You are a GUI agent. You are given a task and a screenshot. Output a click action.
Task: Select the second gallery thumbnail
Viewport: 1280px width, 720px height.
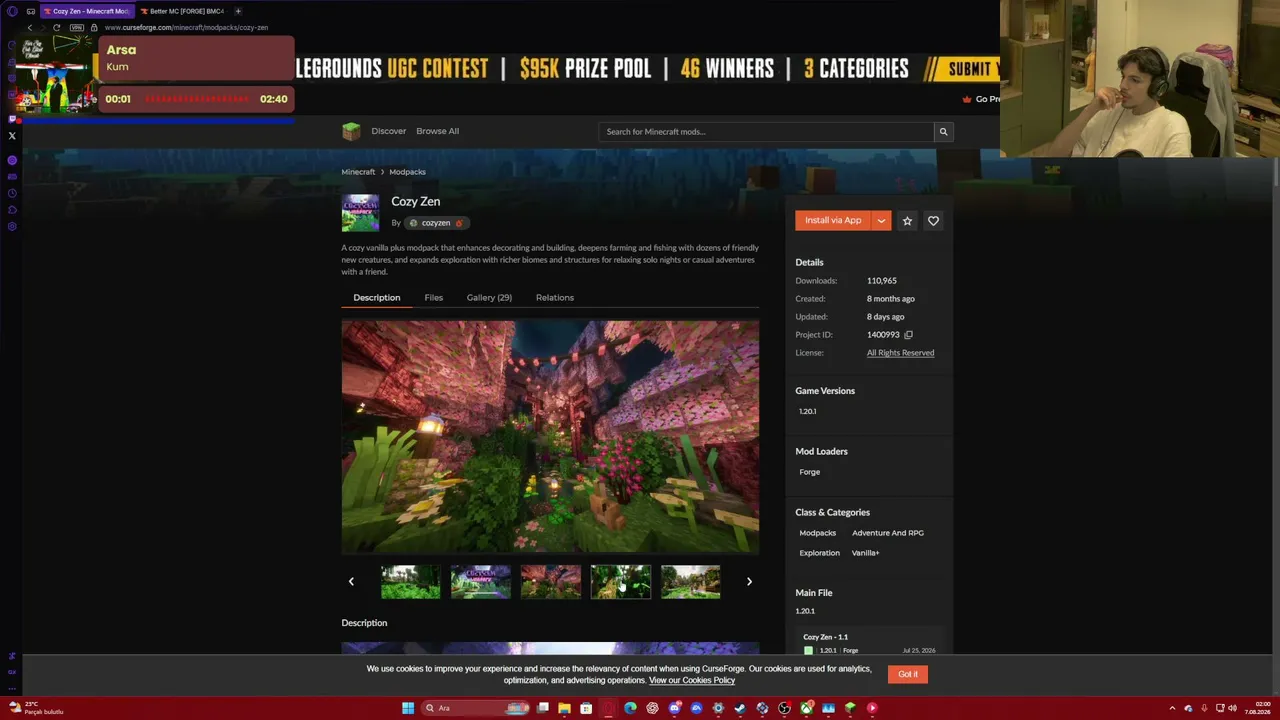(x=480, y=582)
